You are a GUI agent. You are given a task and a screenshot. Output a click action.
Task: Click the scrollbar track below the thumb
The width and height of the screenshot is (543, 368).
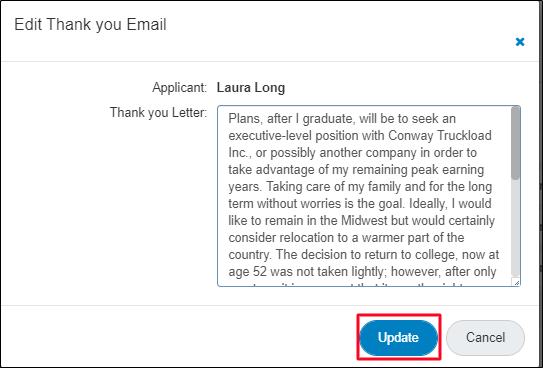515,227
